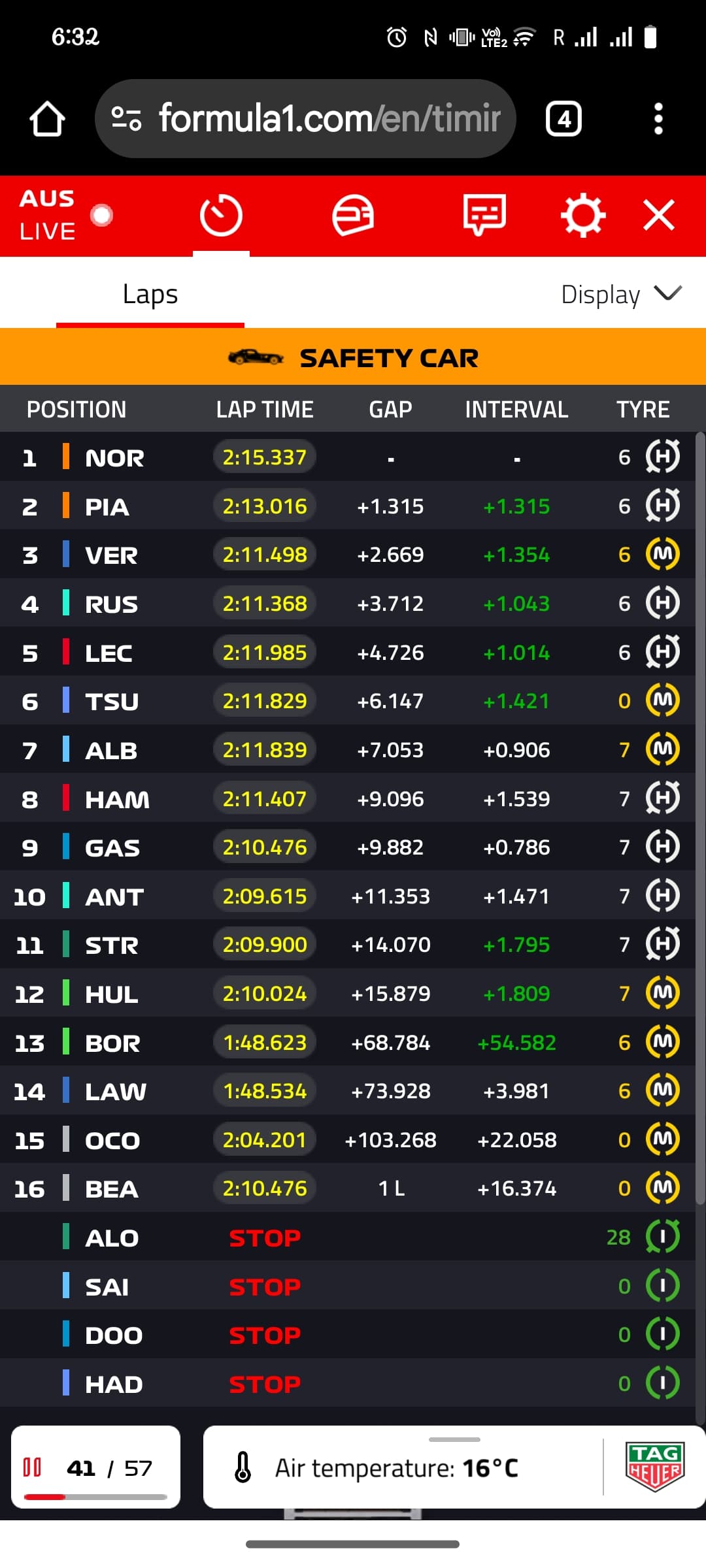Select the Laps tab

[150, 294]
